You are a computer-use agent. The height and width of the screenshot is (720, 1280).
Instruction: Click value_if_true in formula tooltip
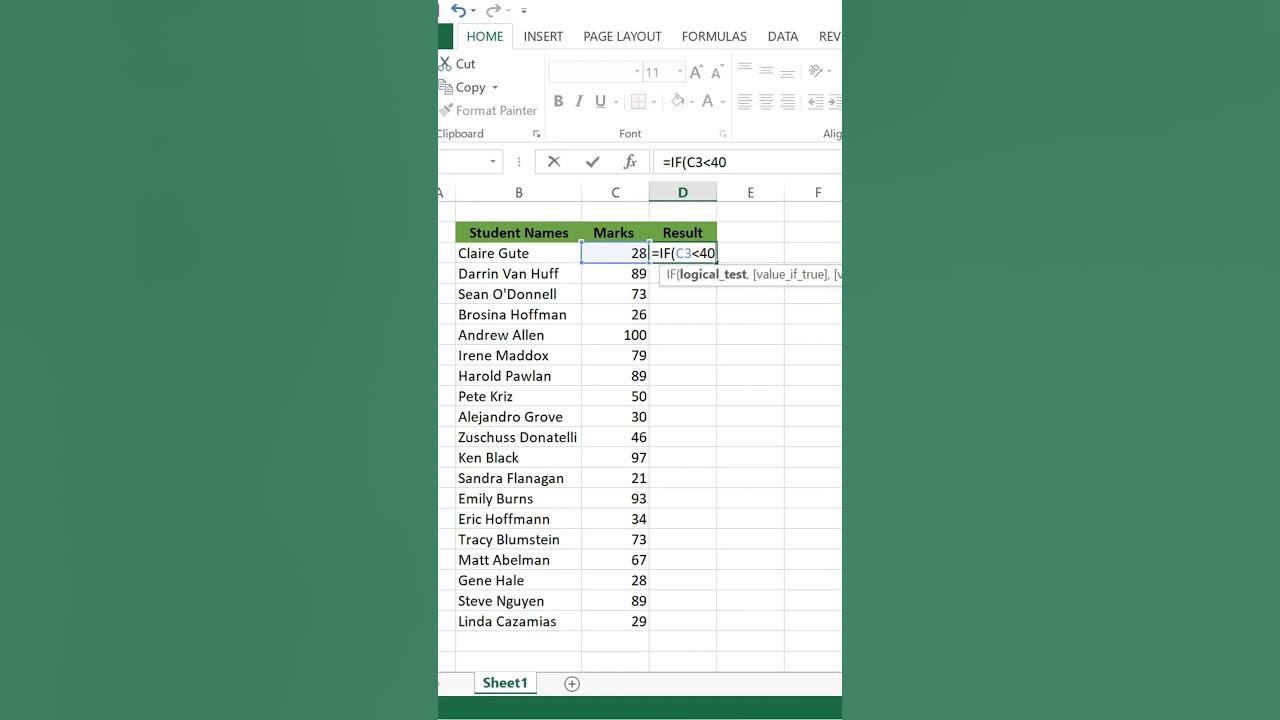tap(790, 274)
